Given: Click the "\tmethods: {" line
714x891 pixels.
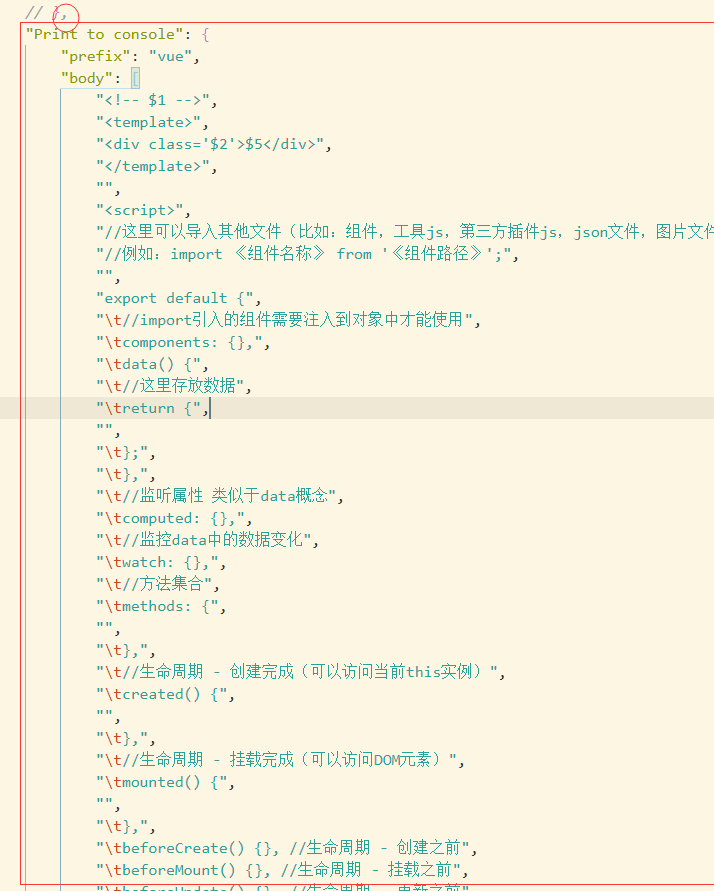Looking at the screenshot, I should (164, 606).
